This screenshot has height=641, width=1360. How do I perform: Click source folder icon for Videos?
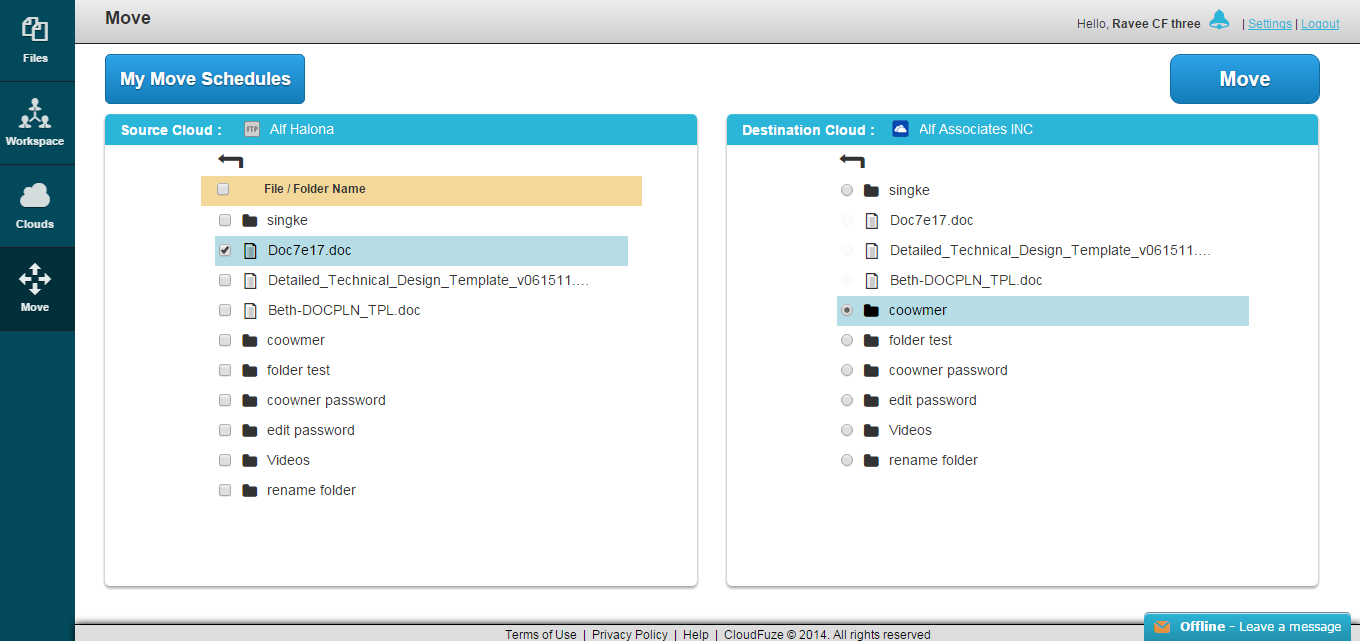(249, 460)
